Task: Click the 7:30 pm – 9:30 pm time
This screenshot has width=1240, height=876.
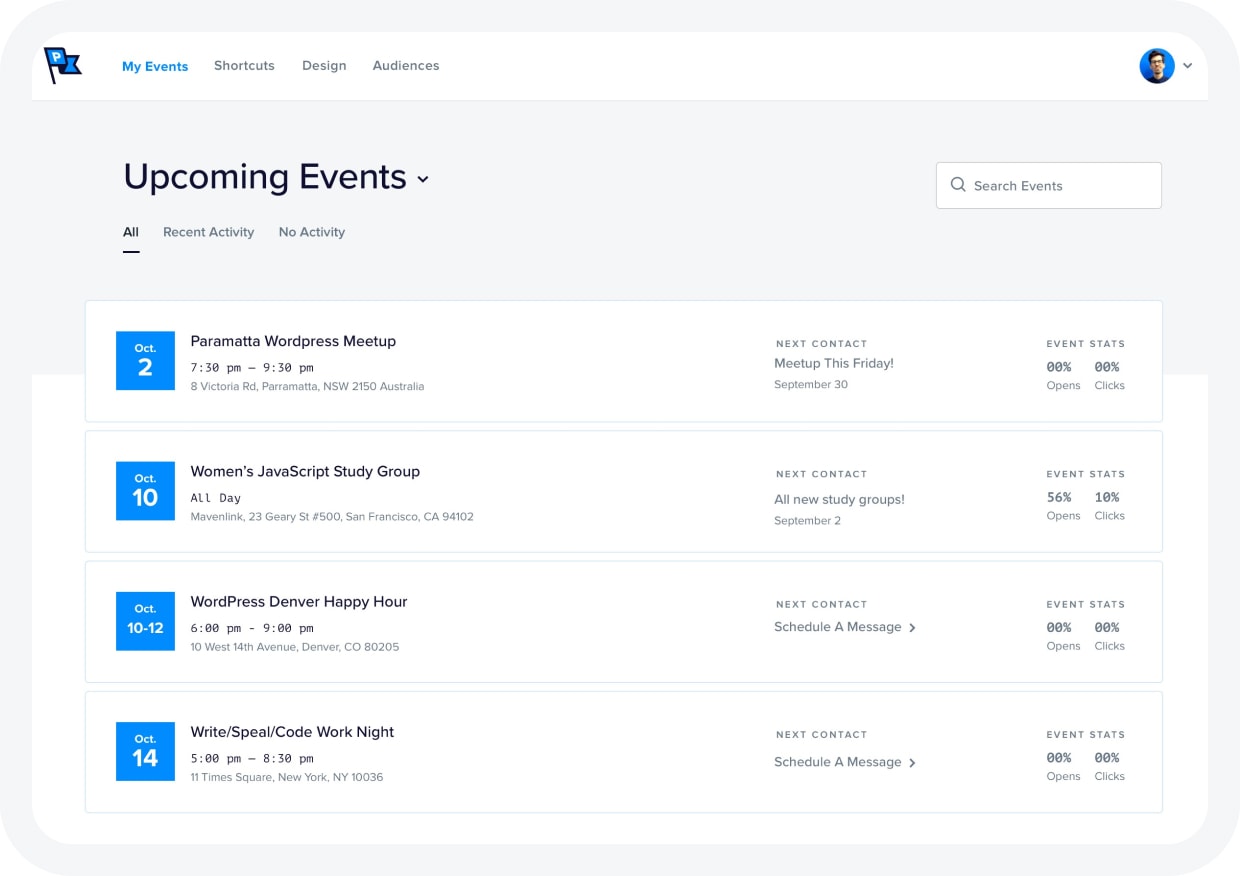Action: point(252,368)
